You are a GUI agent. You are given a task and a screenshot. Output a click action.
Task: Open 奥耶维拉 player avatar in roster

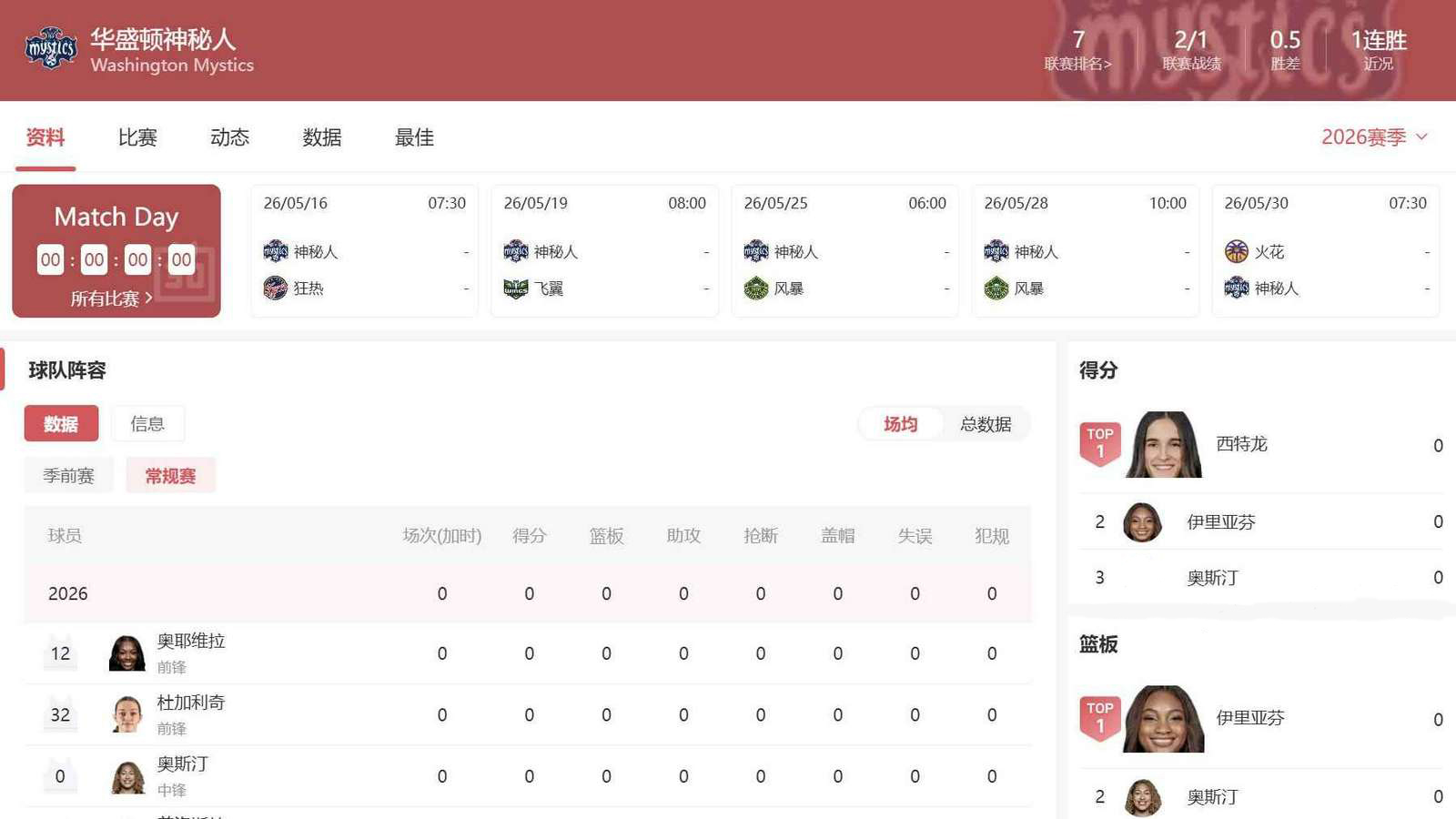click(x=127, y=652)
